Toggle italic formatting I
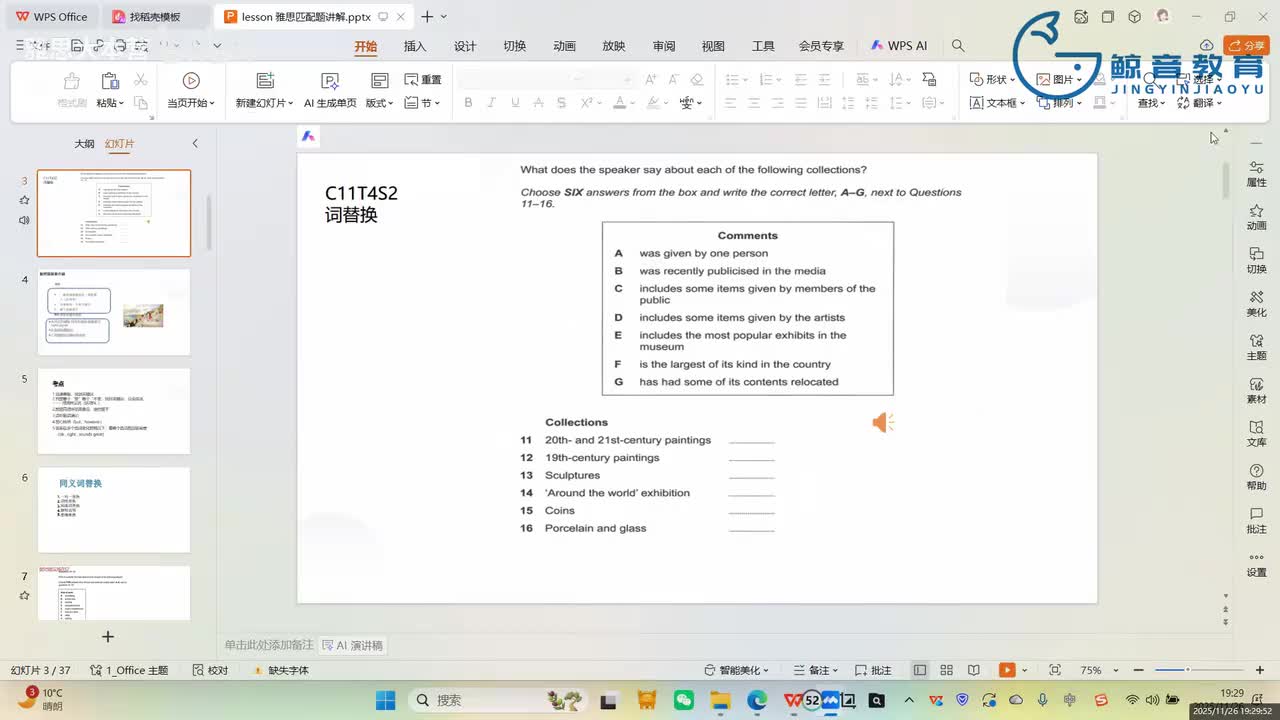 point(491,103)
